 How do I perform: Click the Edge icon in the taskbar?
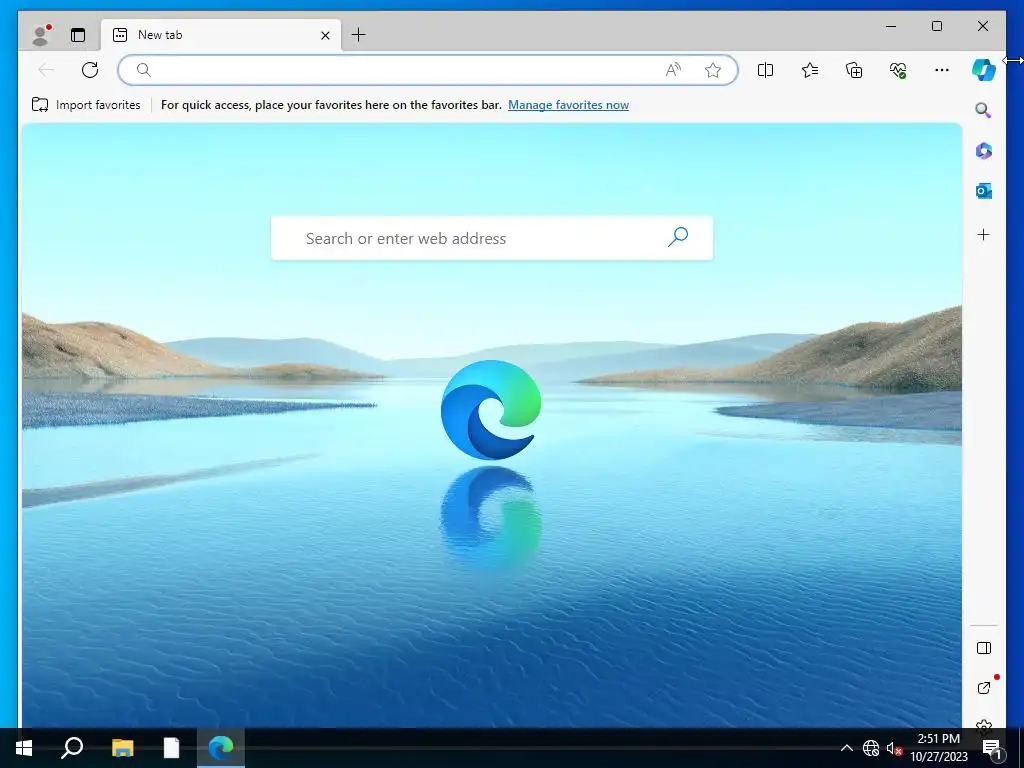point(221,748)
